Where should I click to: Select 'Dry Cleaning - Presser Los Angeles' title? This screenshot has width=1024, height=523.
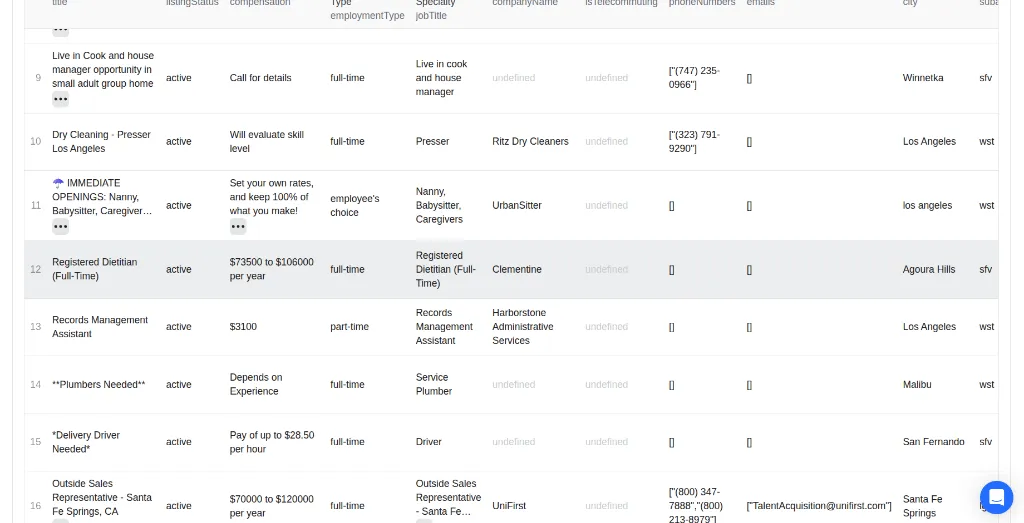101,142
